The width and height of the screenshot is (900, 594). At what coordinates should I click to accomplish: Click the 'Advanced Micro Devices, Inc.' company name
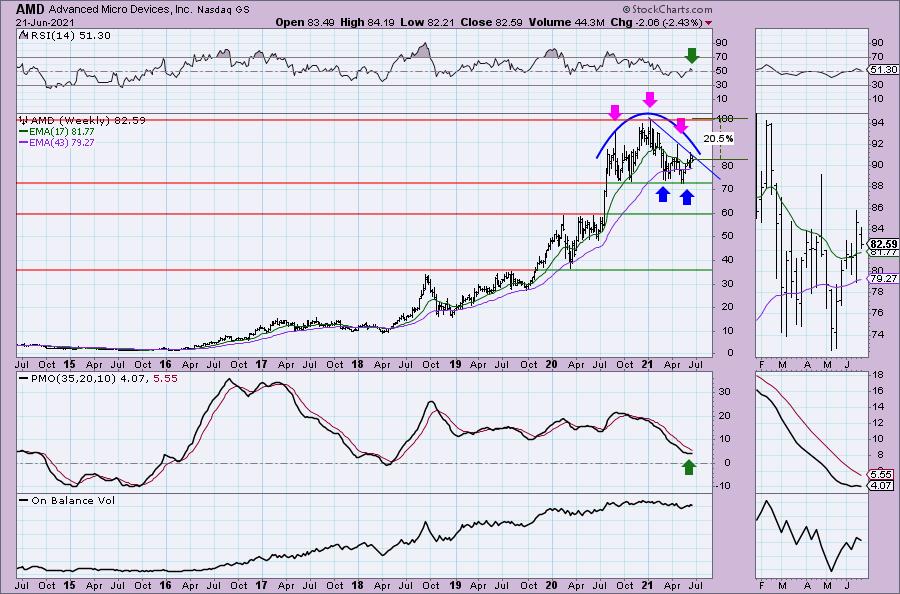pyautogui.click(x=121, y=10)
